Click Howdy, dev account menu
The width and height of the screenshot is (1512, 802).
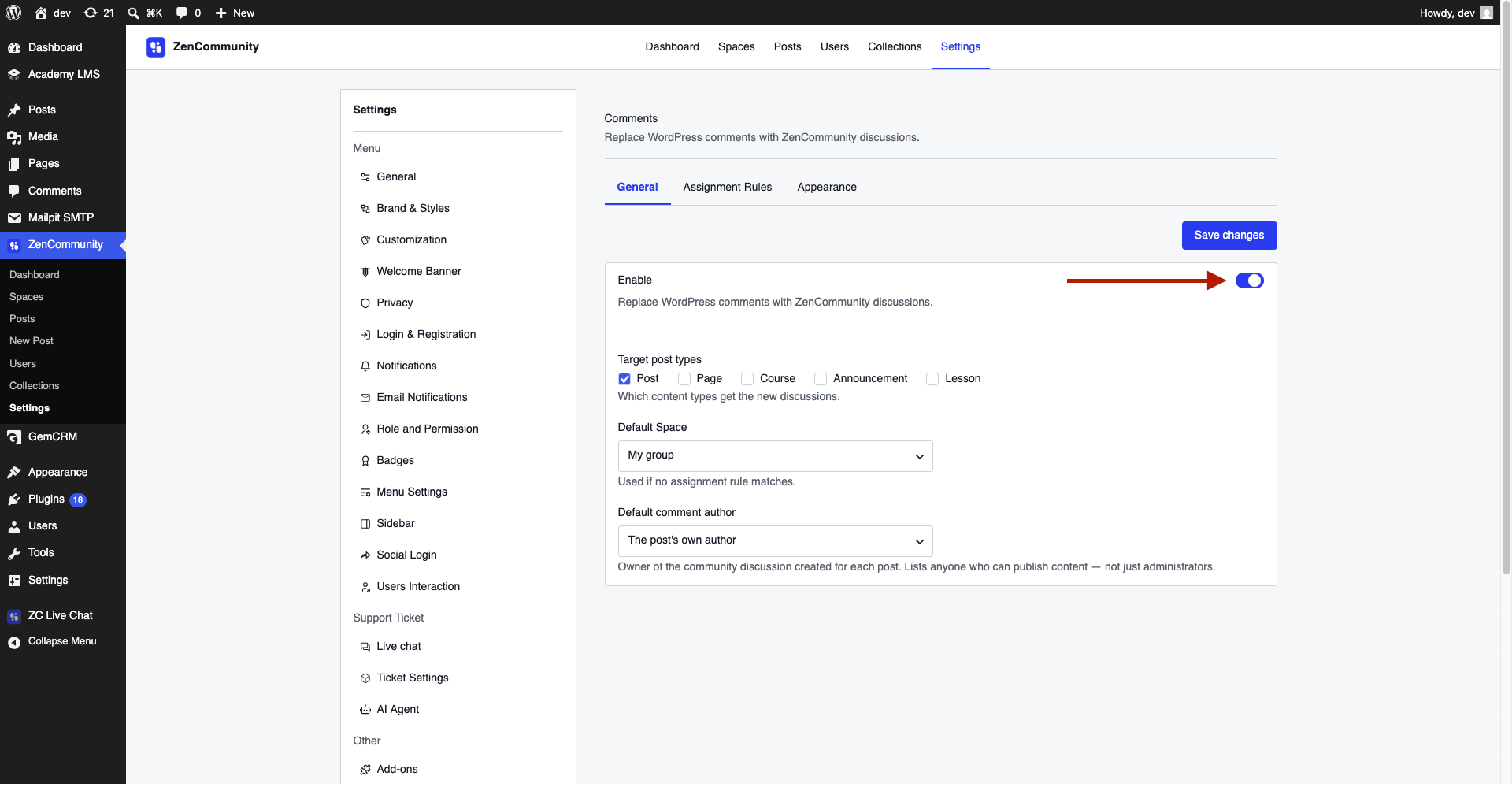pyautogui.click(x=1455, y=13)
